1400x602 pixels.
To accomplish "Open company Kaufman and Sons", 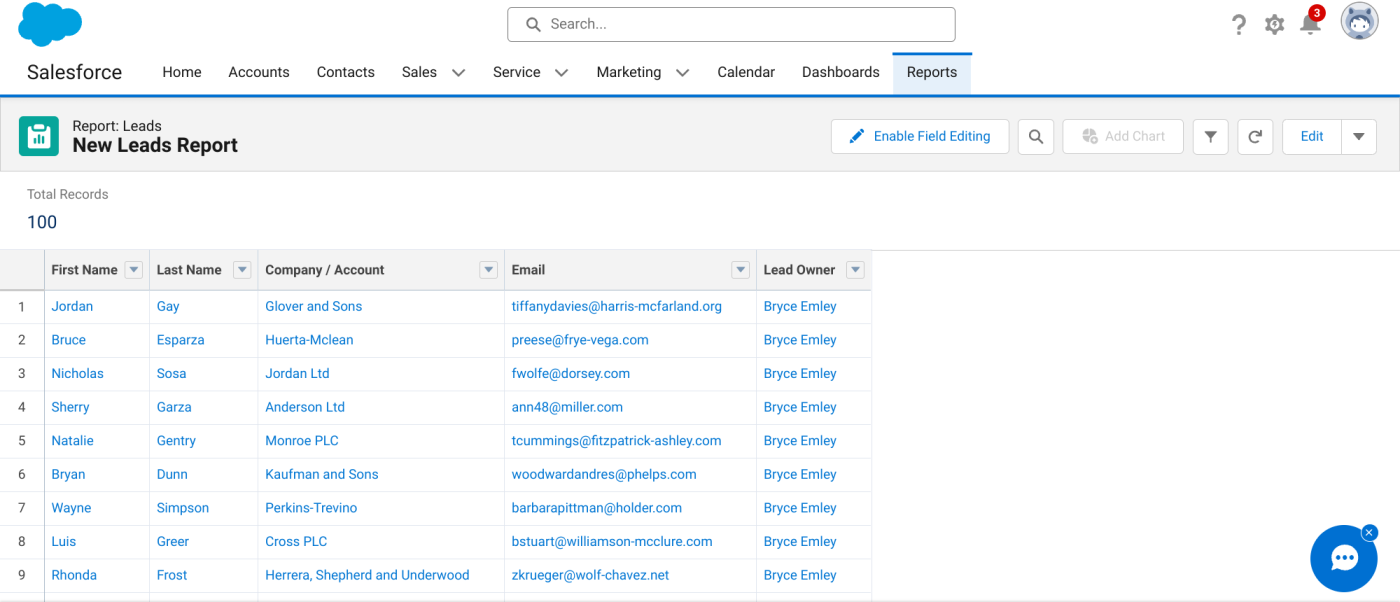I will [322, 474].
